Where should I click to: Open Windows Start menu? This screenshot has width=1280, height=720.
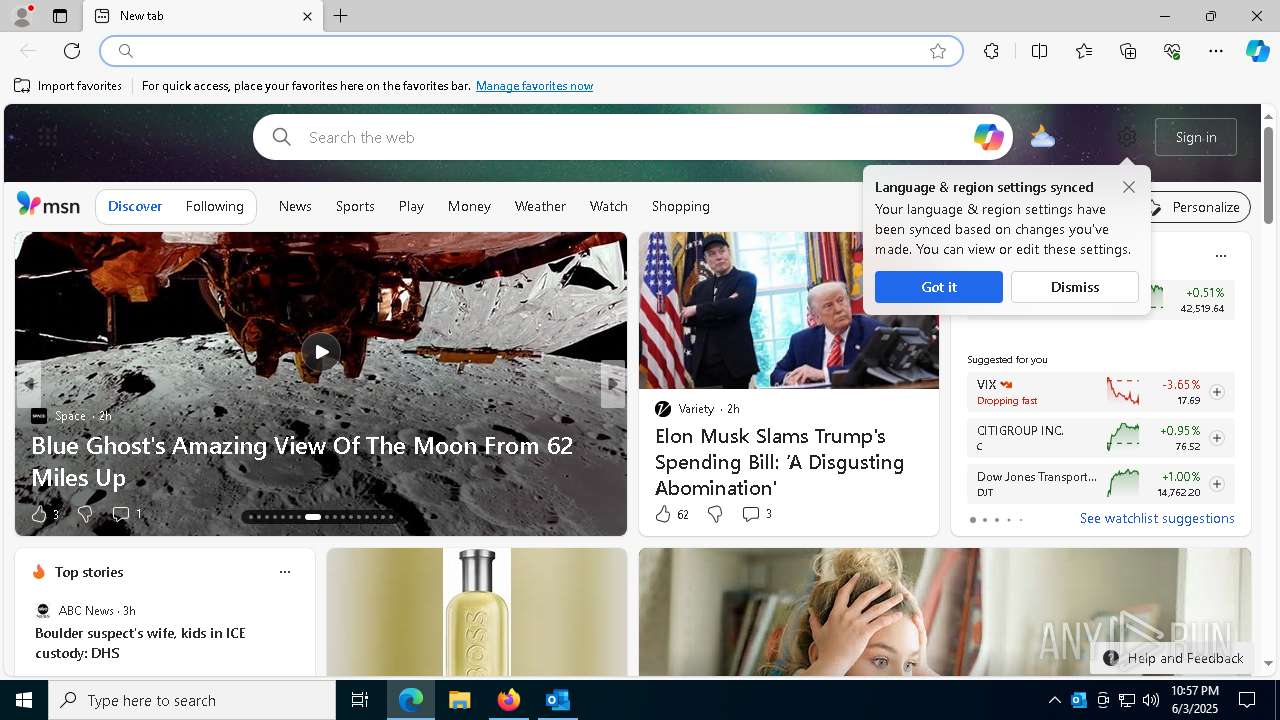pyautogui.click(x=24, y=700)
